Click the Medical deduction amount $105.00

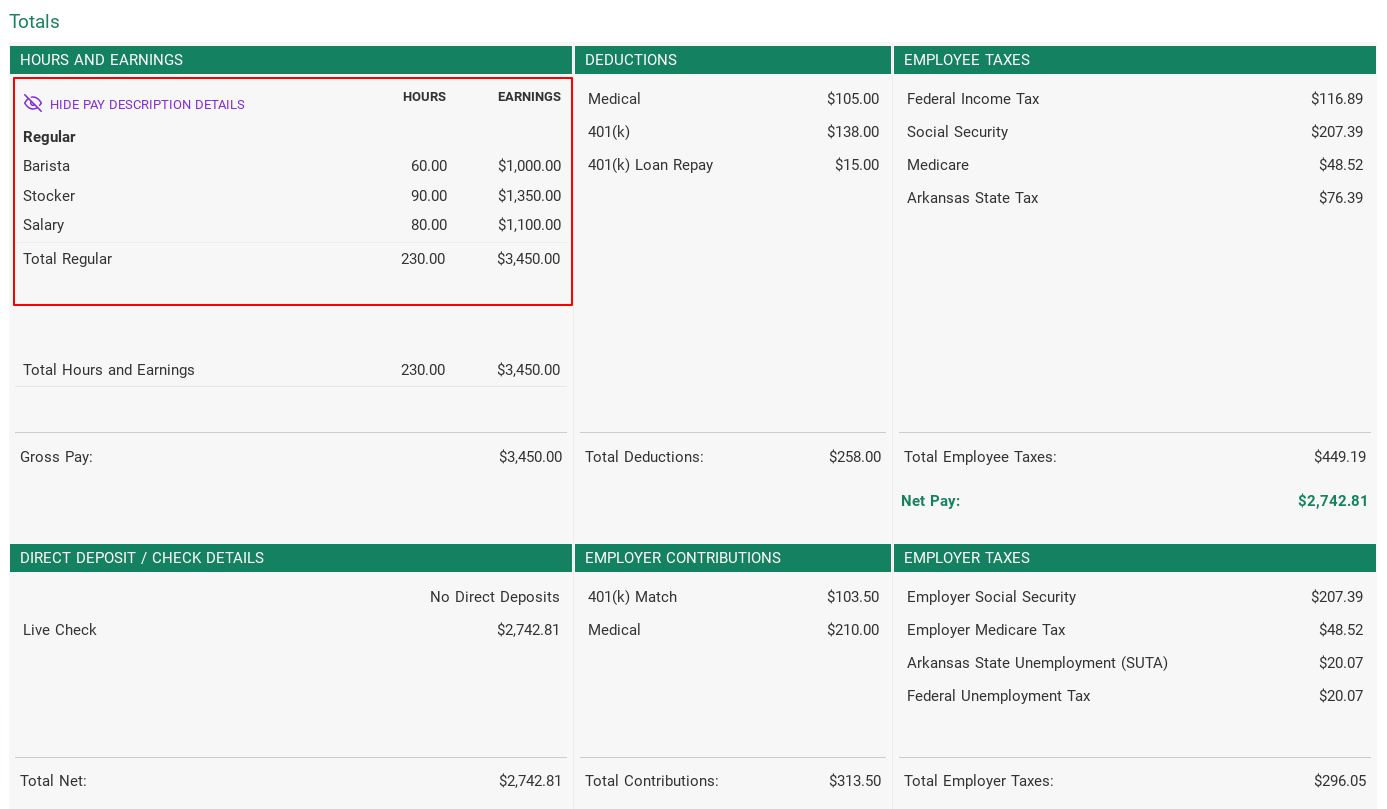pyautogui.click(x=853, y=99)
